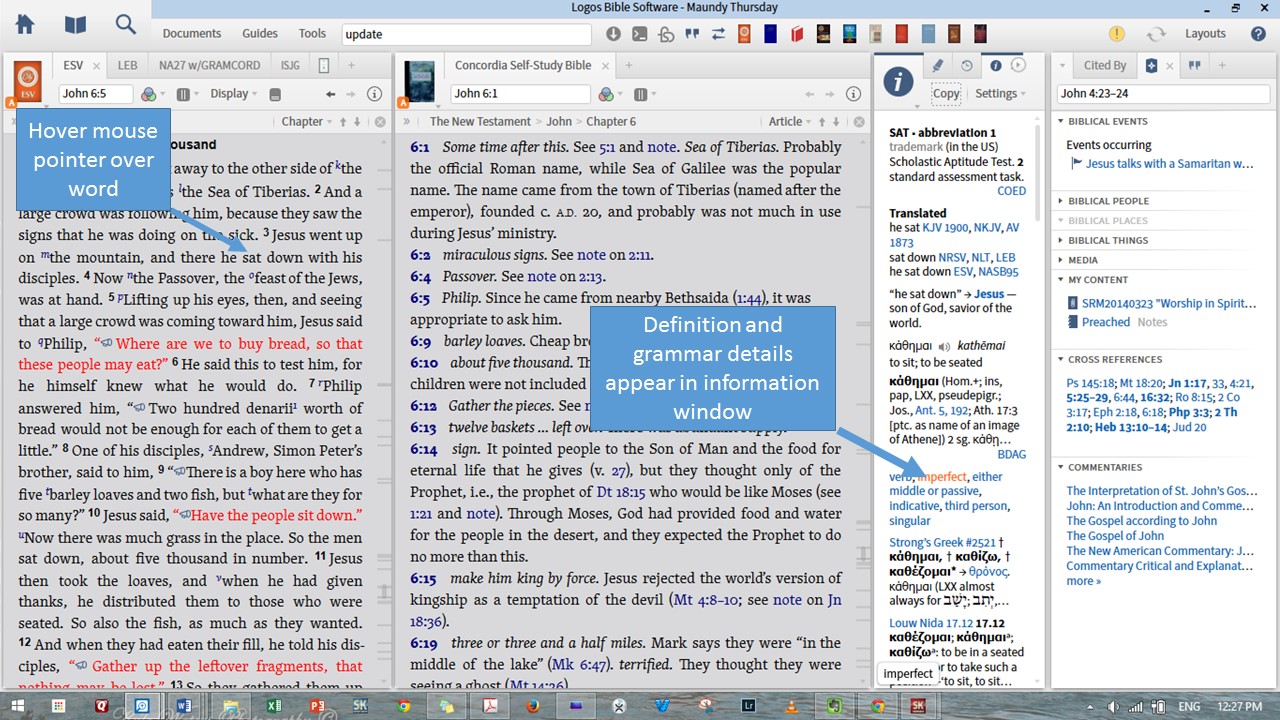Collapse the Cross References section
The image size is (1280, 720).
[x=1114, y=360]
